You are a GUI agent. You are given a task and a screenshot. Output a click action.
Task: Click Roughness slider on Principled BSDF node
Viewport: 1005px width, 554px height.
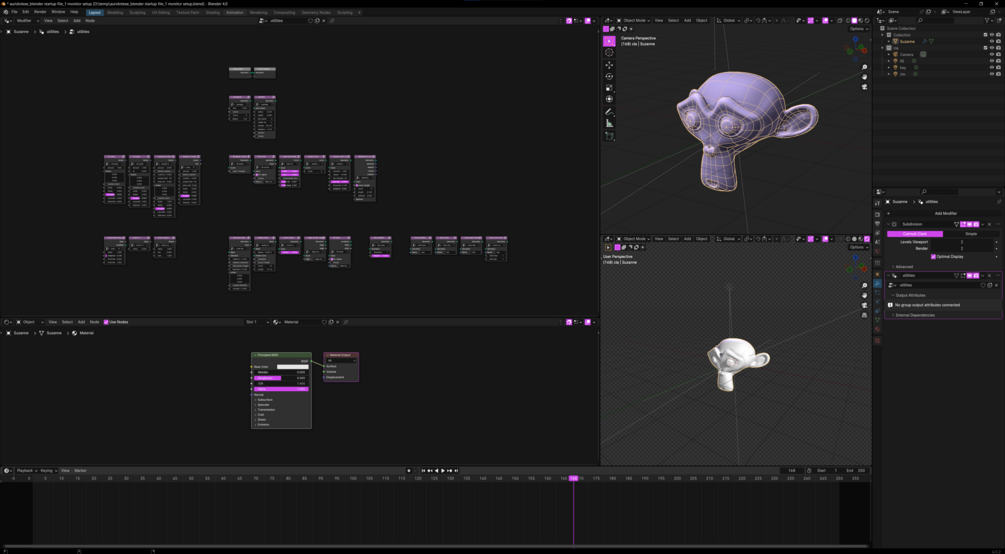281,378
